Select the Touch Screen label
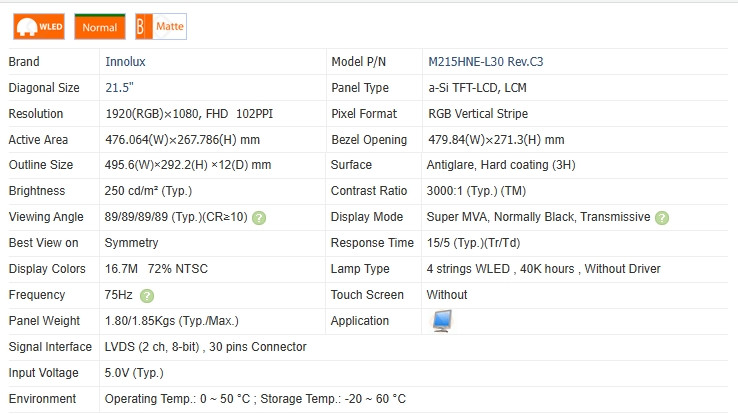The height and width of the screenshot is (414, 738). point(367,295)
